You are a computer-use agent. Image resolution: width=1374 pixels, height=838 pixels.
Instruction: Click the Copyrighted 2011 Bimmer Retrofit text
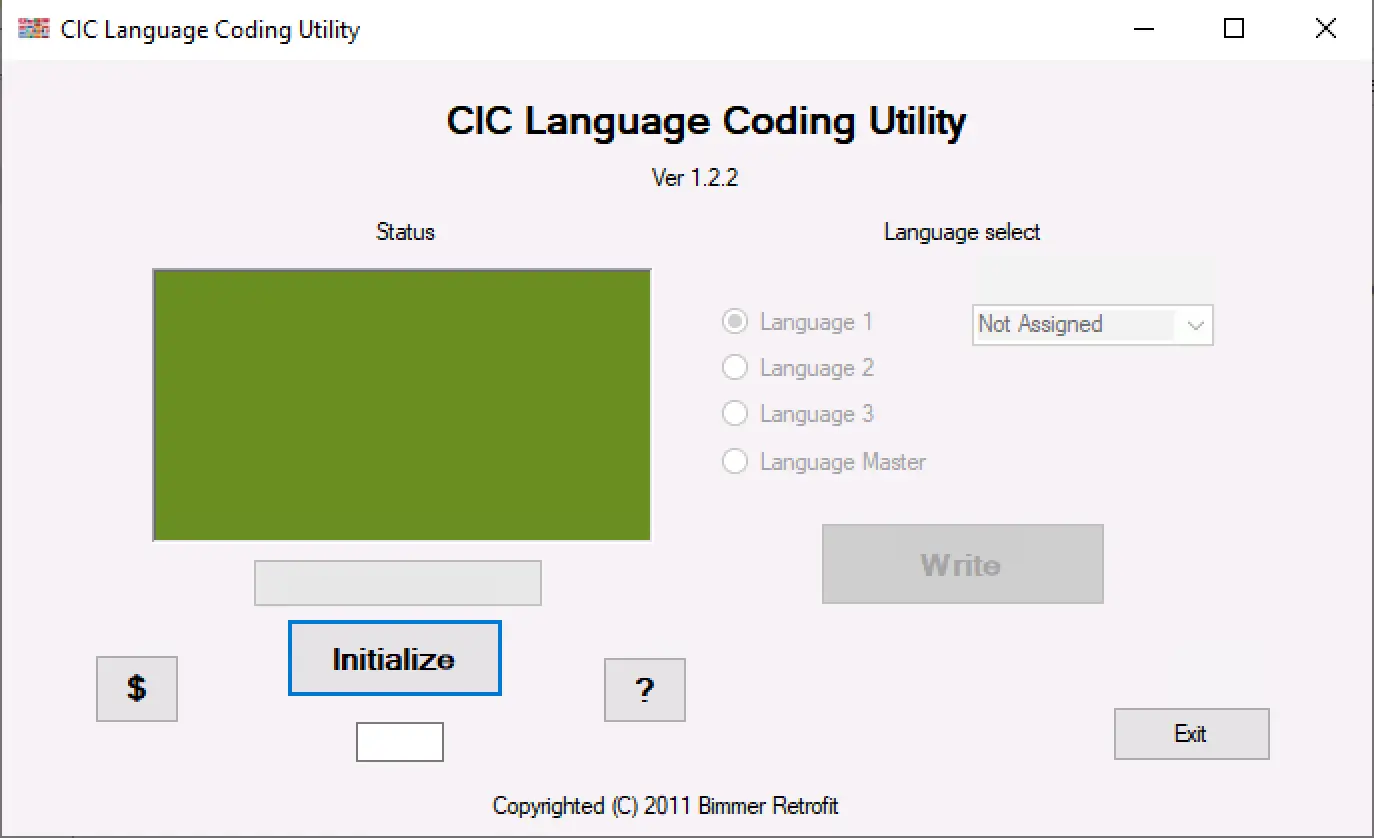[666, 805]
